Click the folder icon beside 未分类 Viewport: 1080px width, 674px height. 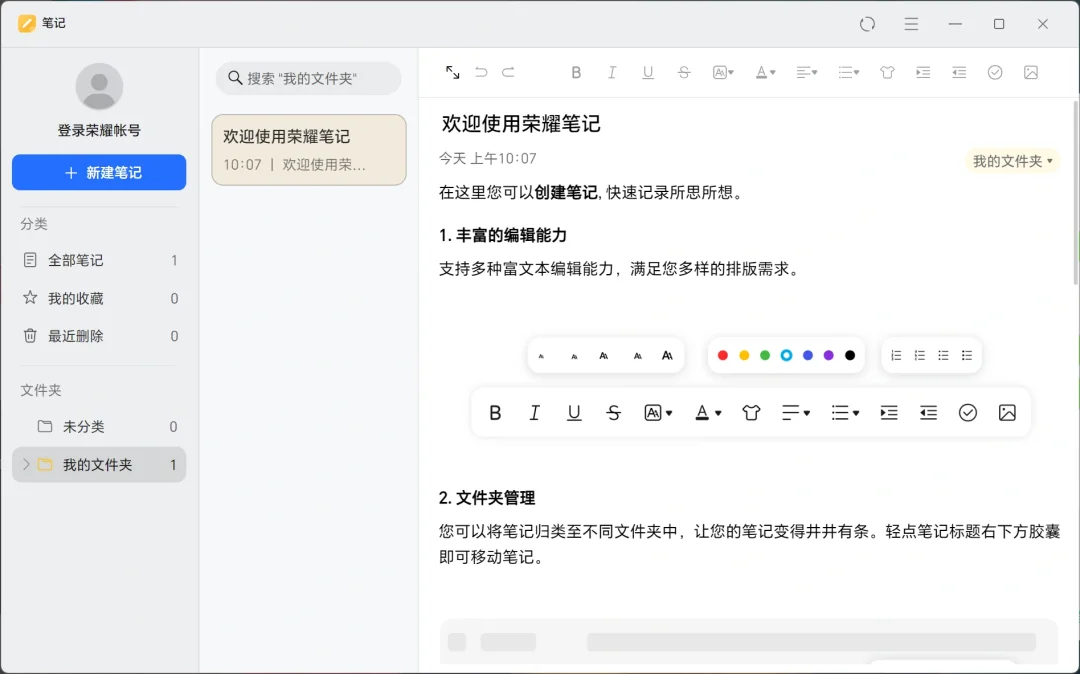[45, 426]
